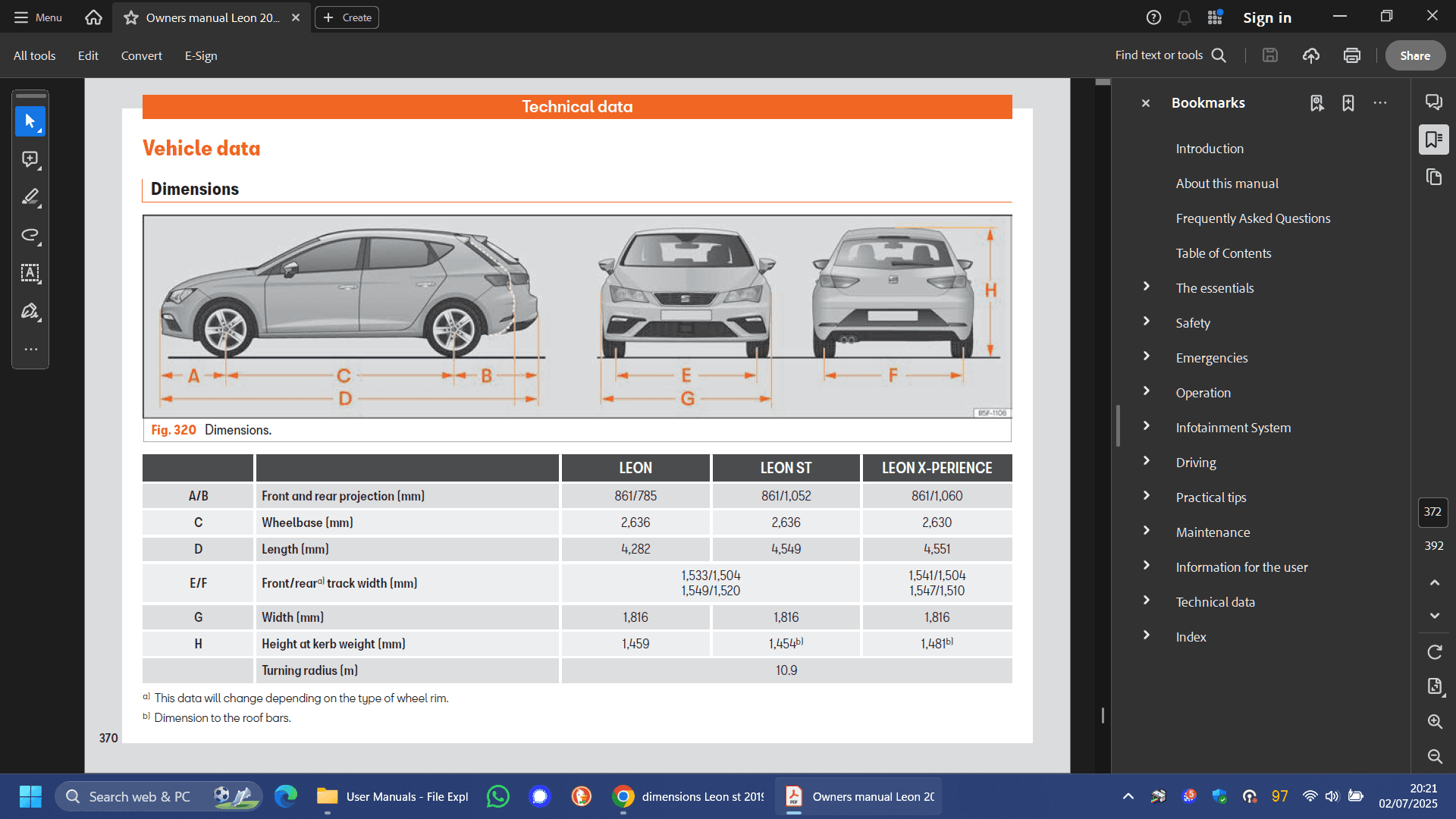Open WhatsApp from taskbar
This screenshot has width=1456, height=819.
pyautogui.click(x=498, y=796)
